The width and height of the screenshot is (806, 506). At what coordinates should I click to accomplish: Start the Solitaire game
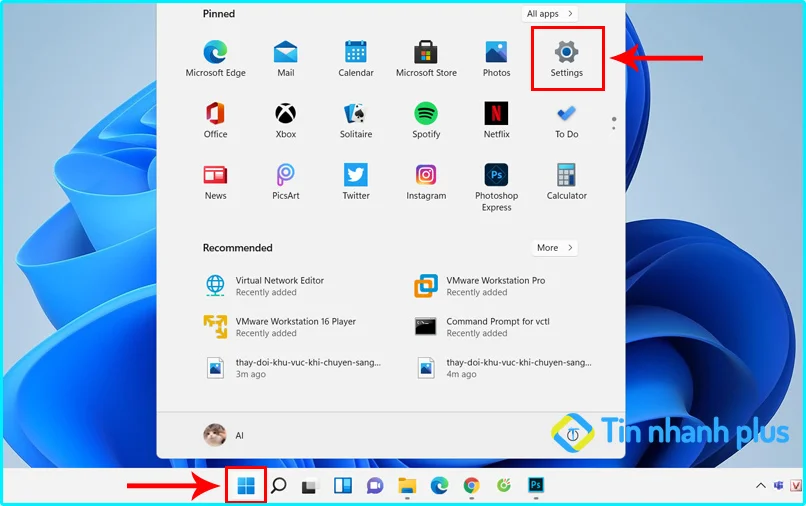click(356, 120)
